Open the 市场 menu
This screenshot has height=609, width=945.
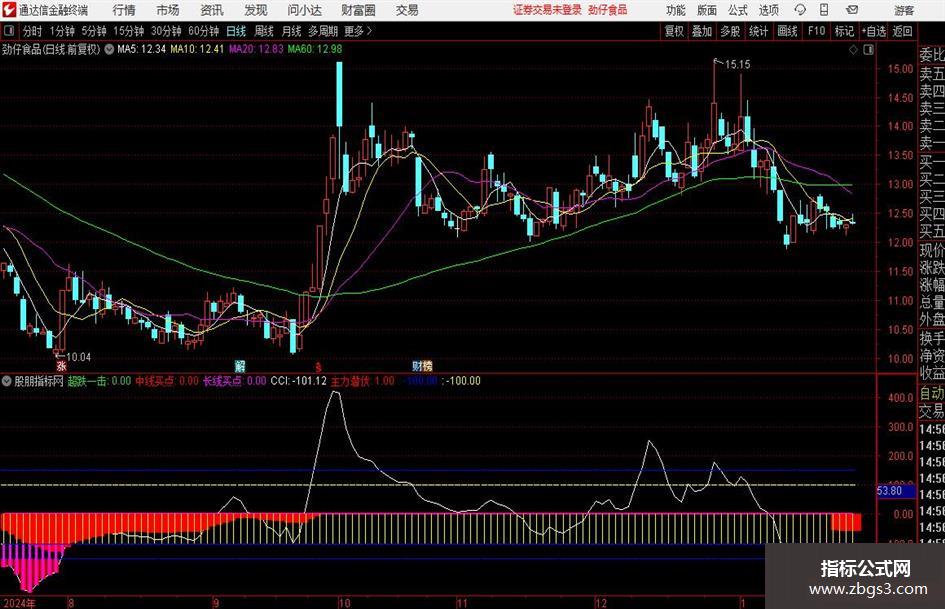click(168, 10)
